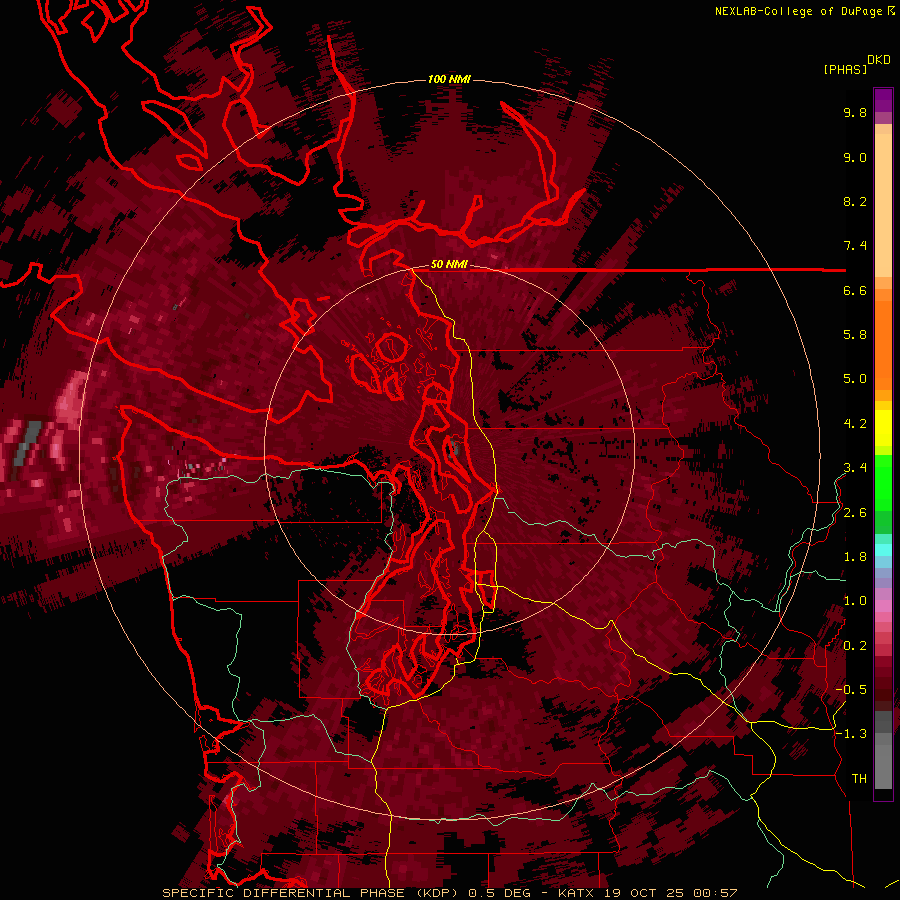Select the -0.5 scale value
900x900 pixels.
tap(851, 690)
